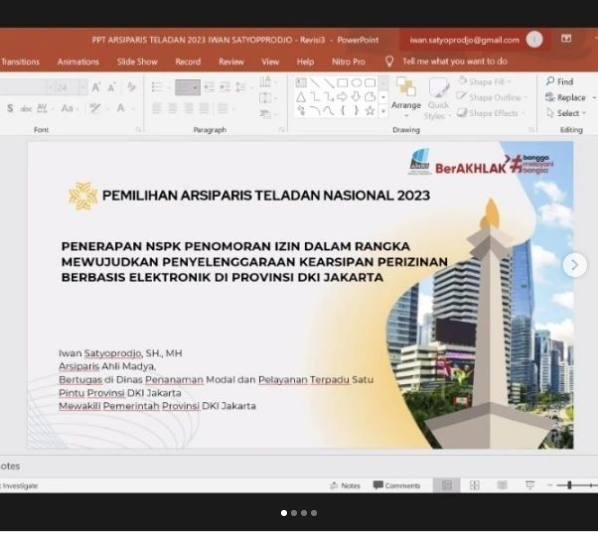
Task: Toggle Justify paragraph alignment
Action: point(204,109)
